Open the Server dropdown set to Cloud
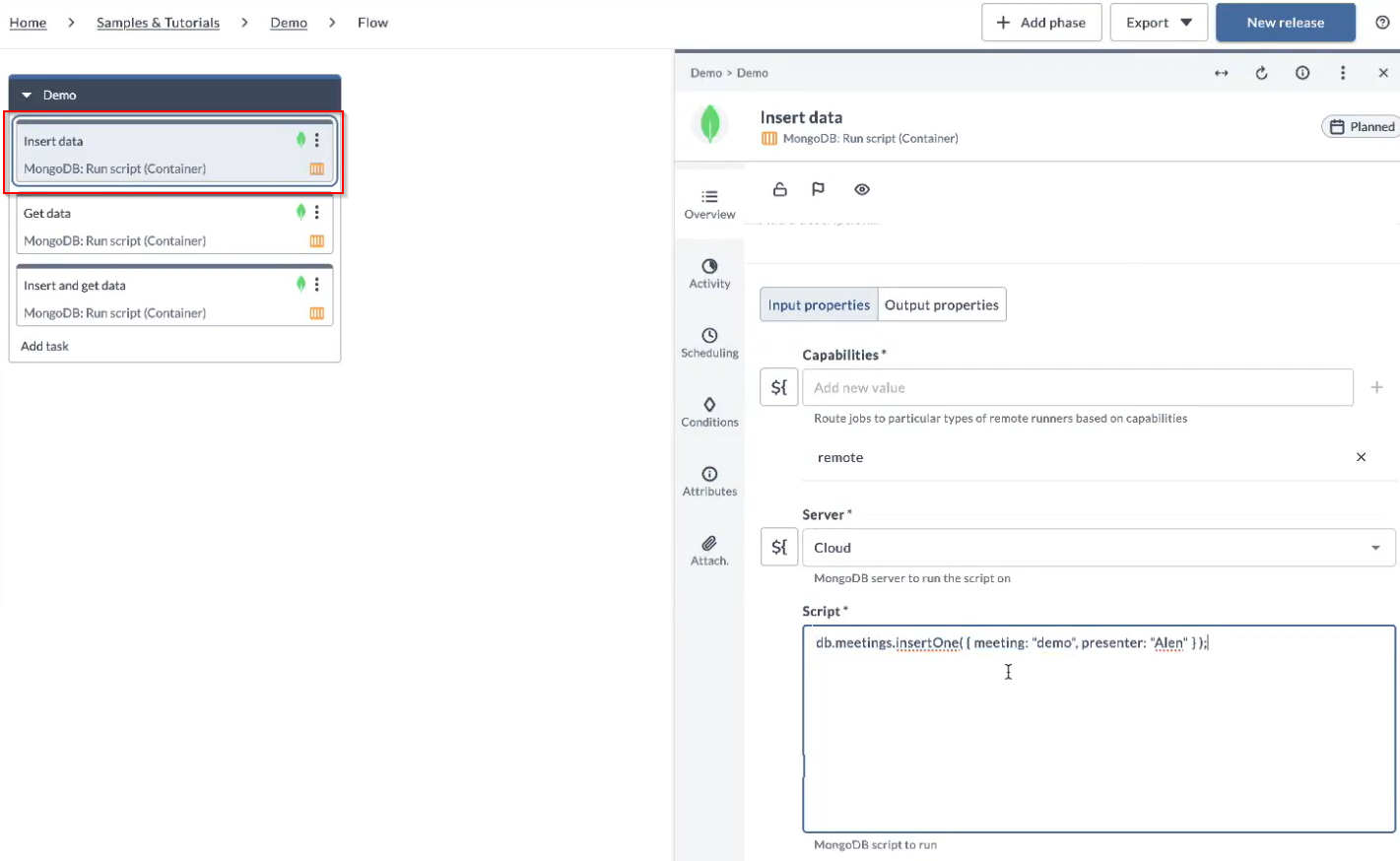The height and width of the screenshot is (861, 1400). coord(1099,547)
